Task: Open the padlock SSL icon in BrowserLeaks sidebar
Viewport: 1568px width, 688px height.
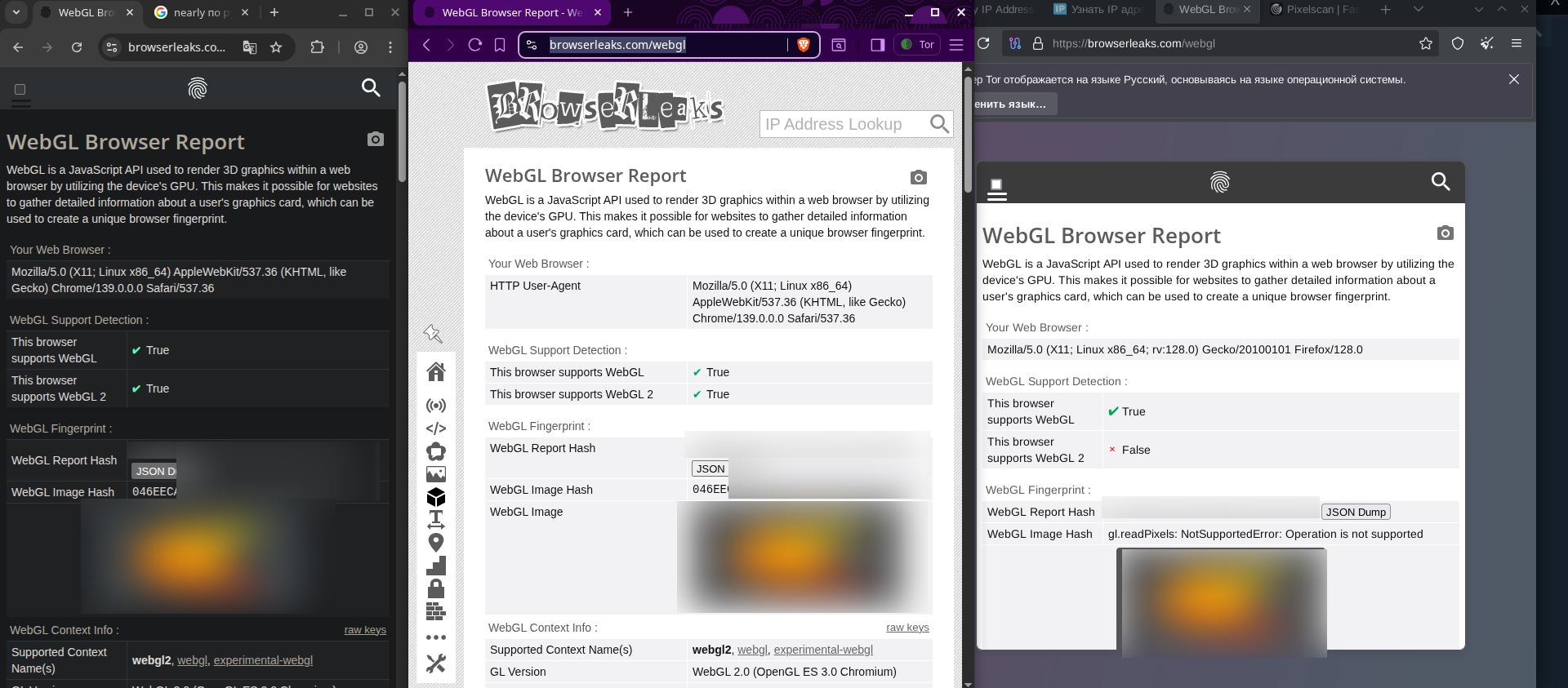Action: (436, 588)
